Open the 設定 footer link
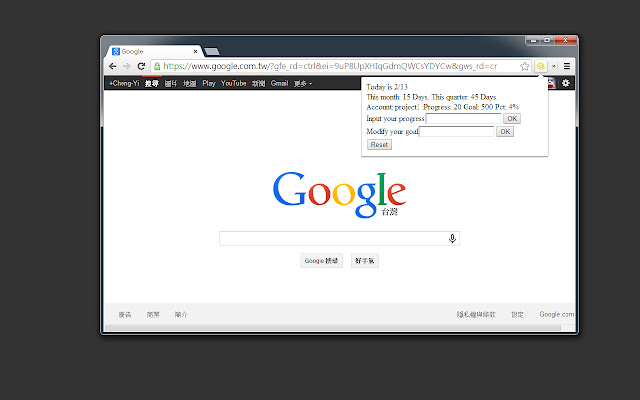The image size is (640, 400). [517, 314]
